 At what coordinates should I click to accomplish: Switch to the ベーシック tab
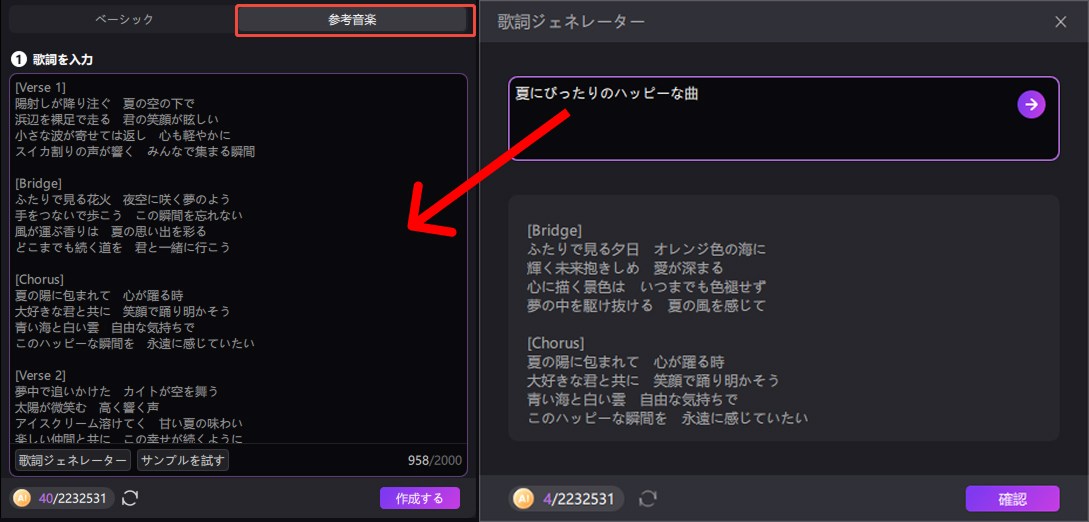(x=124, y=19)
